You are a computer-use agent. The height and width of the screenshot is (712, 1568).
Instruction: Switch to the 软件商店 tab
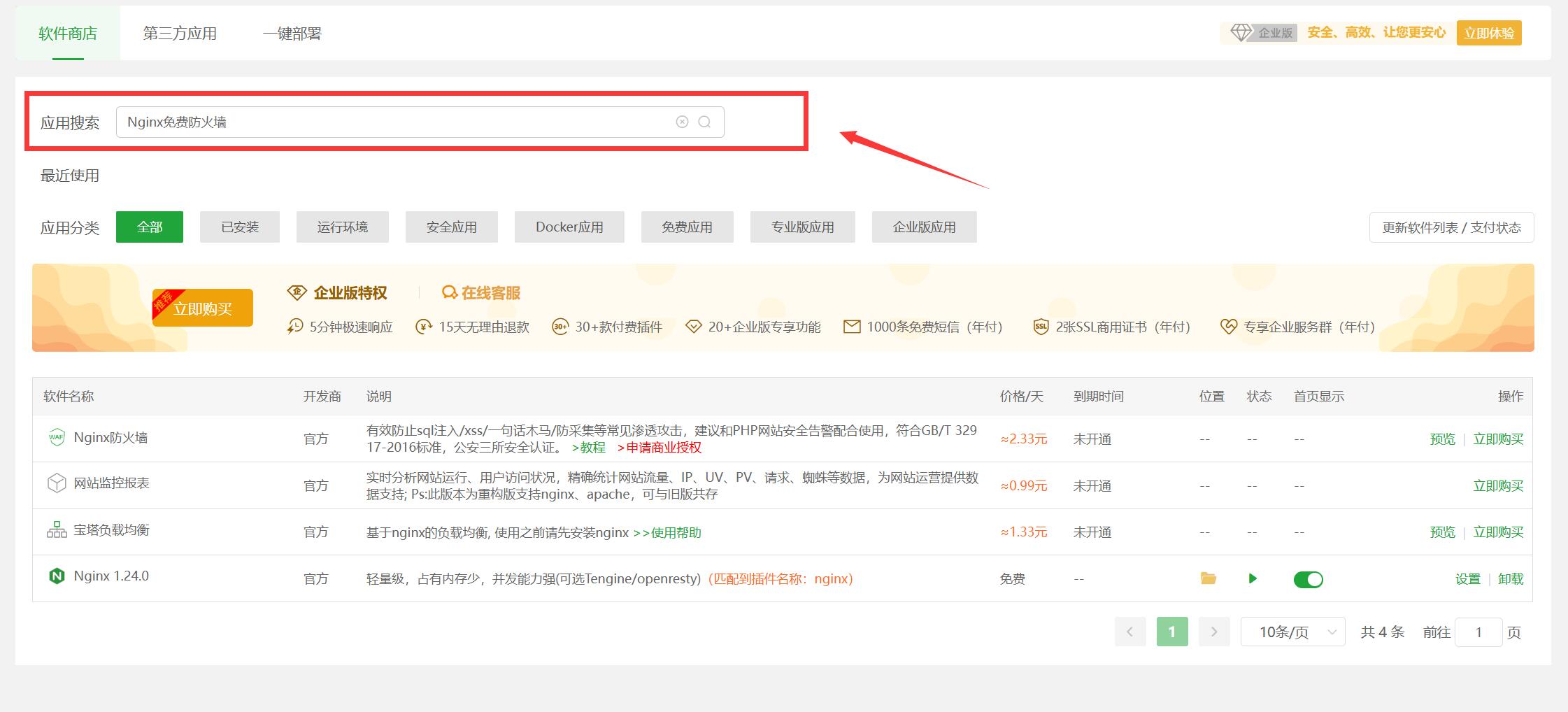click(68, 33)
